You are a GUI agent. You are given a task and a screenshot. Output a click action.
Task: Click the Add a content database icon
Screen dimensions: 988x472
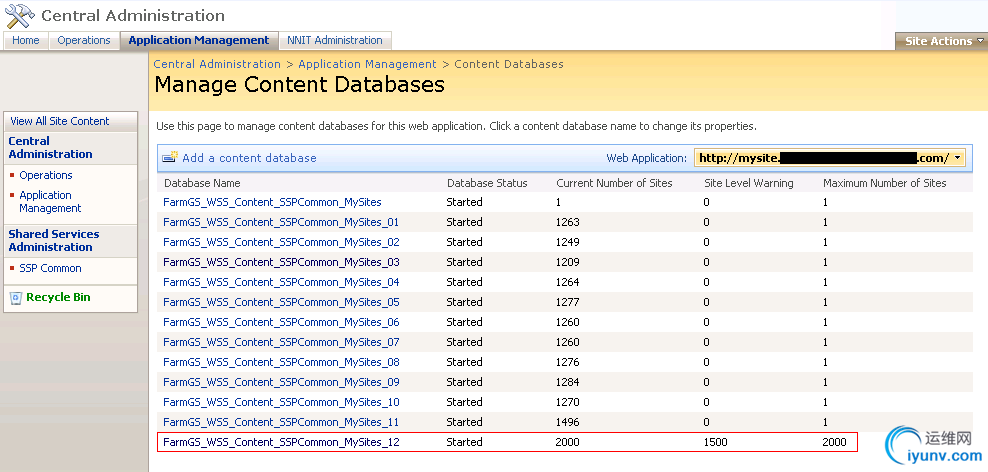click(170, 158)
